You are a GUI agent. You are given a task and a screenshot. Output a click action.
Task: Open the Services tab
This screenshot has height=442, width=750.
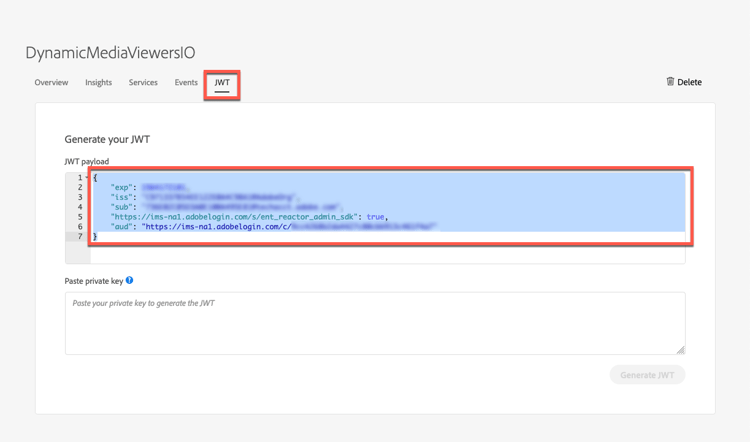(x=143, y=82)
